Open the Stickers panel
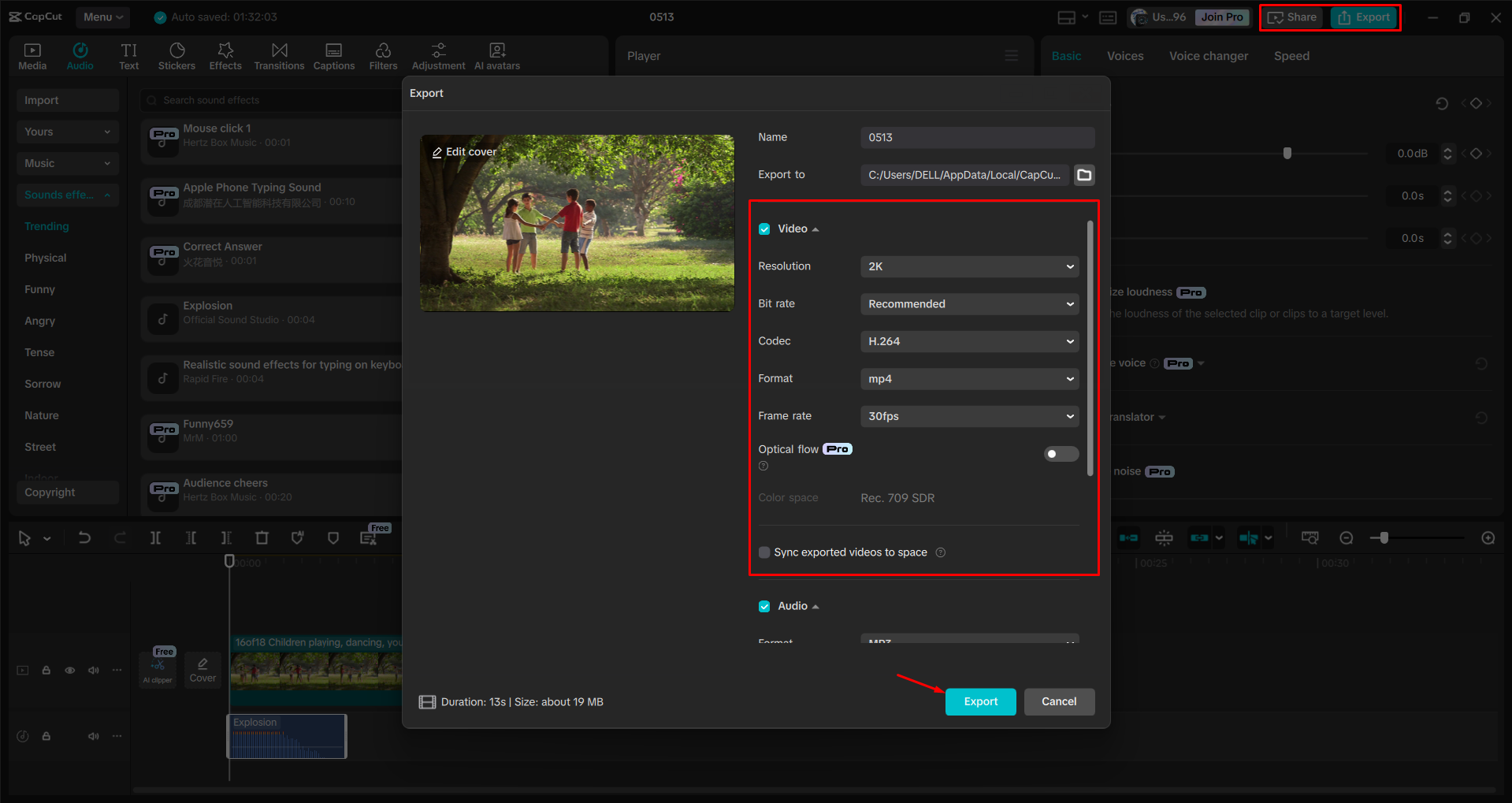This screenshot has height=803, width=1512. point(176,55)
